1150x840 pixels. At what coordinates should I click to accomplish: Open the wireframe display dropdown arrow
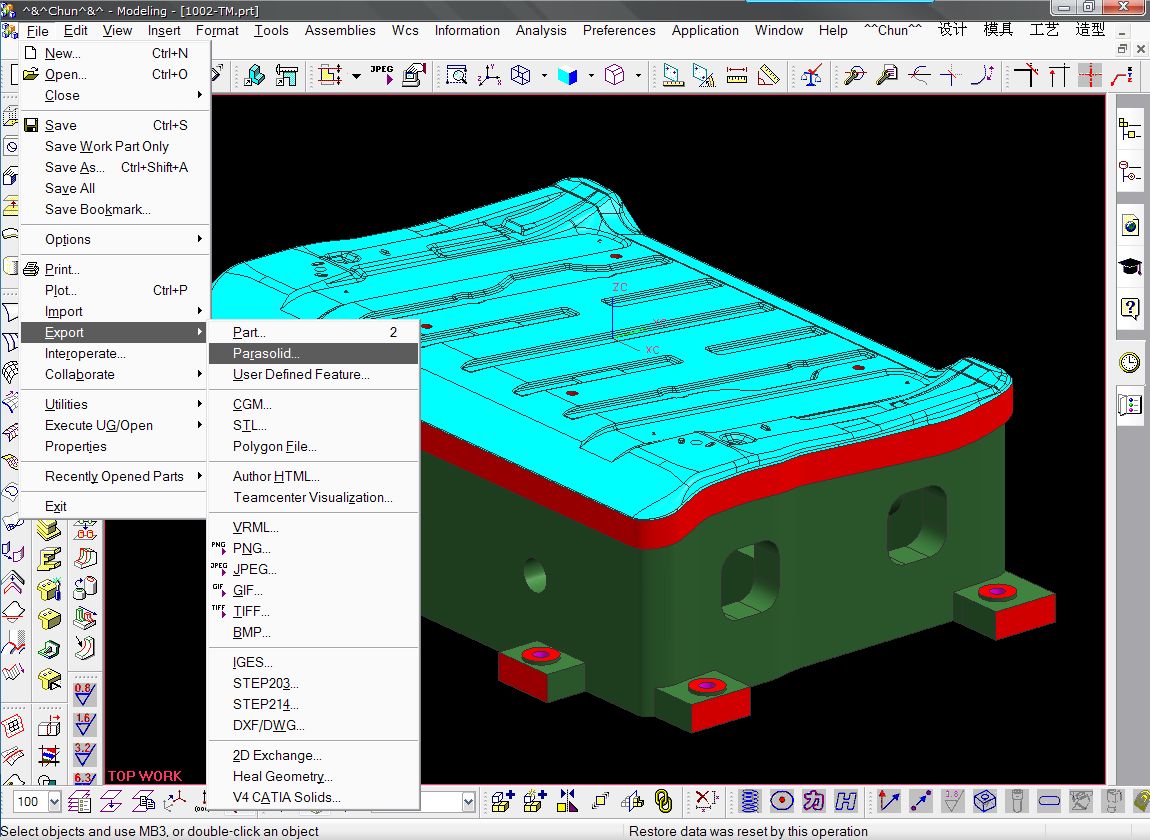[544, 75]
